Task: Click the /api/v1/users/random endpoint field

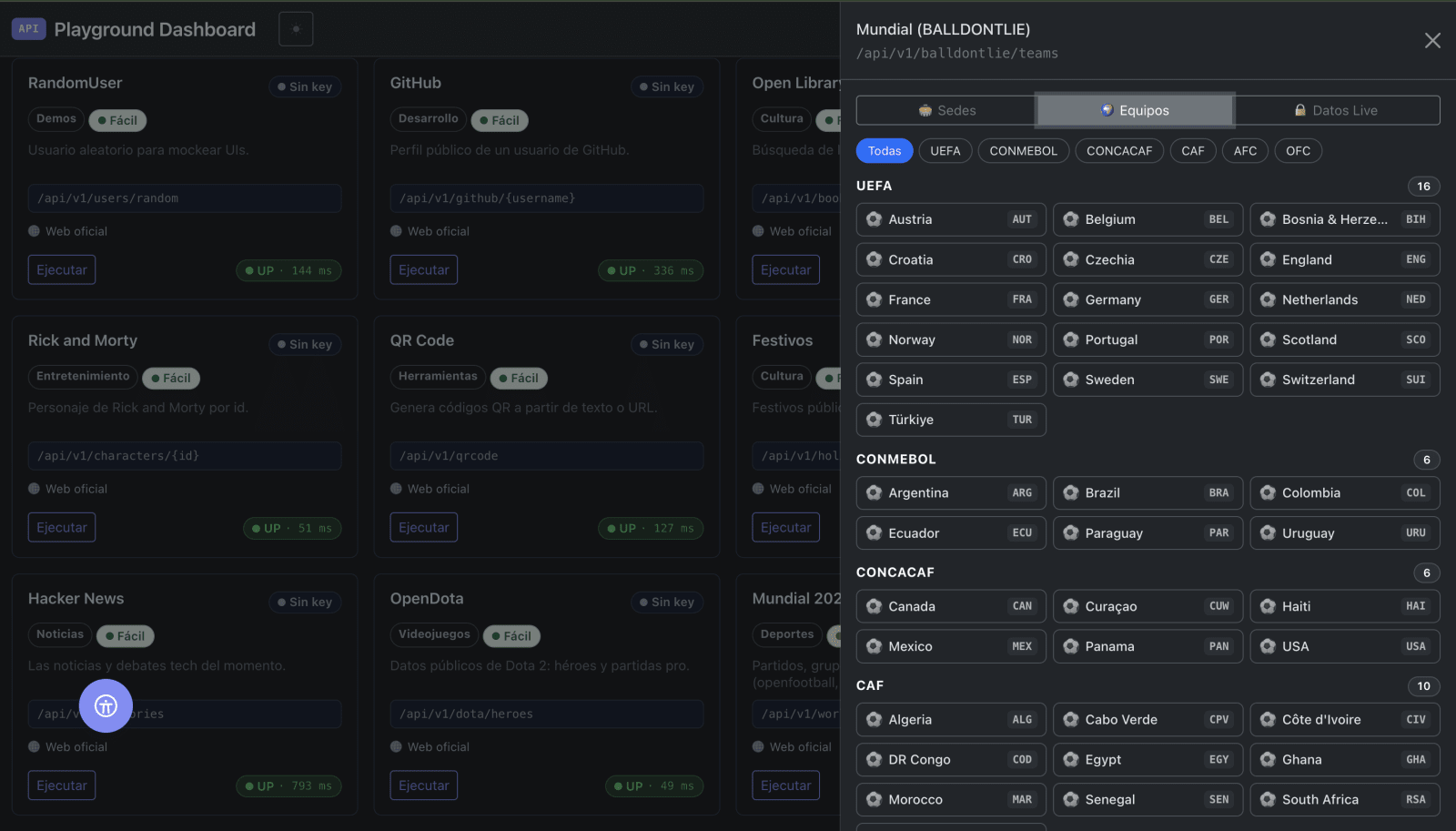Action: (x=185, y=198)
